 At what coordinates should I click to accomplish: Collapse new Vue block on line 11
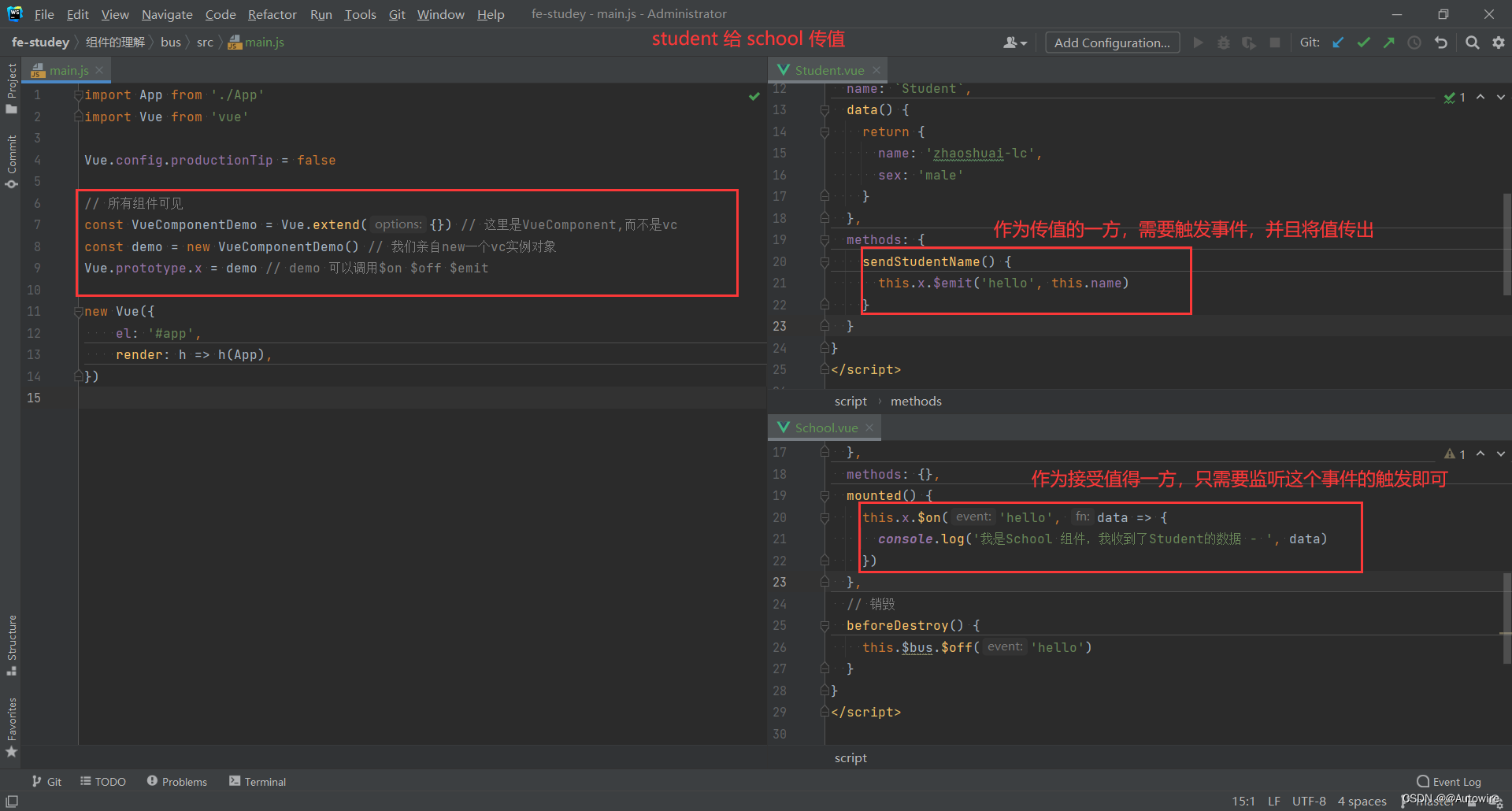coord(78,312)
